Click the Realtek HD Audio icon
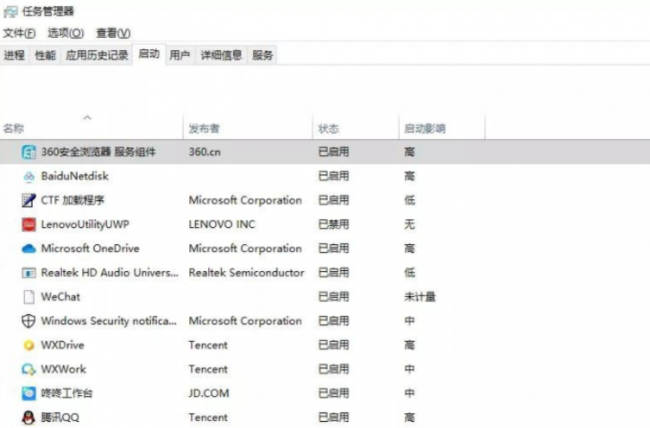 click(x=29, y=273)
